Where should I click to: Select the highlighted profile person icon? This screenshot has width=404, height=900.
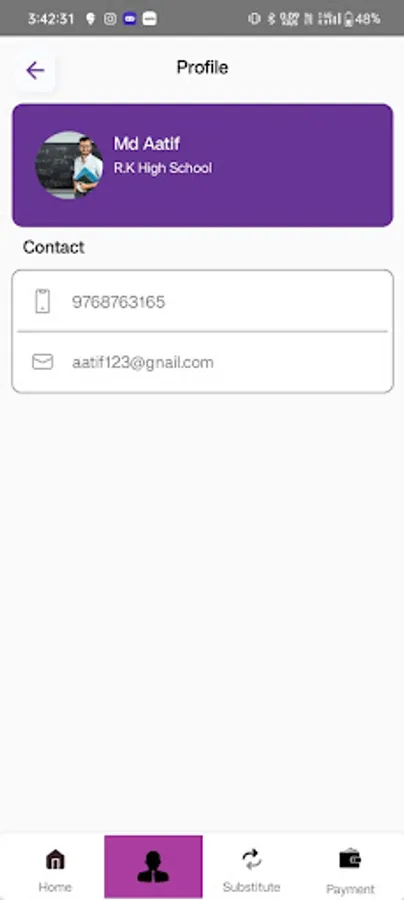pos(153,867)
